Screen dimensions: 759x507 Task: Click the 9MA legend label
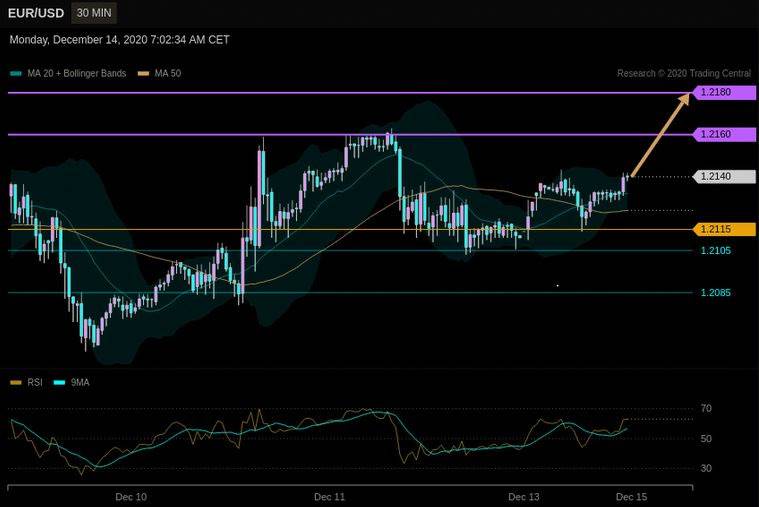coord(80,383)
